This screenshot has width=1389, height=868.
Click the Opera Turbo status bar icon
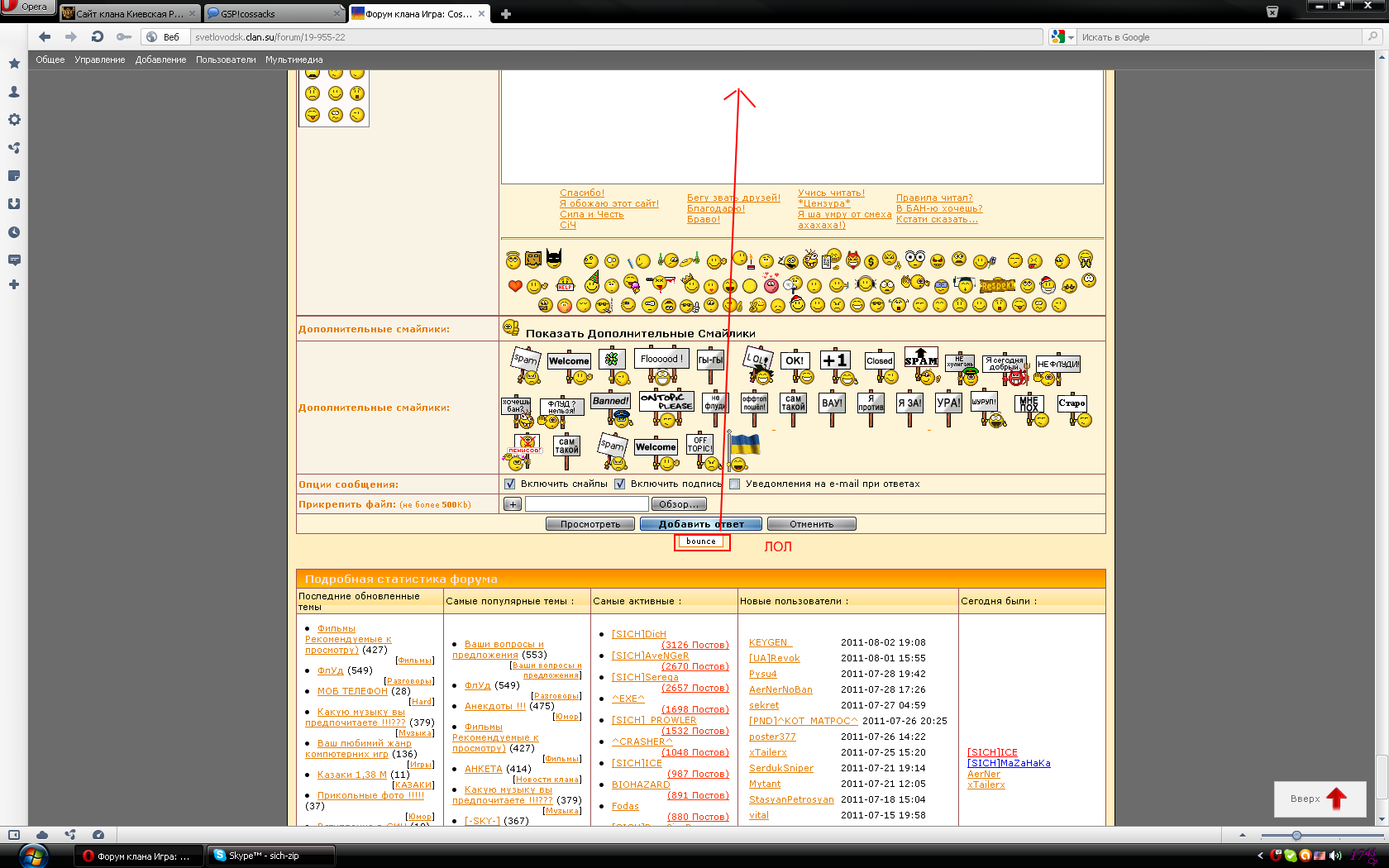point(98,835)
